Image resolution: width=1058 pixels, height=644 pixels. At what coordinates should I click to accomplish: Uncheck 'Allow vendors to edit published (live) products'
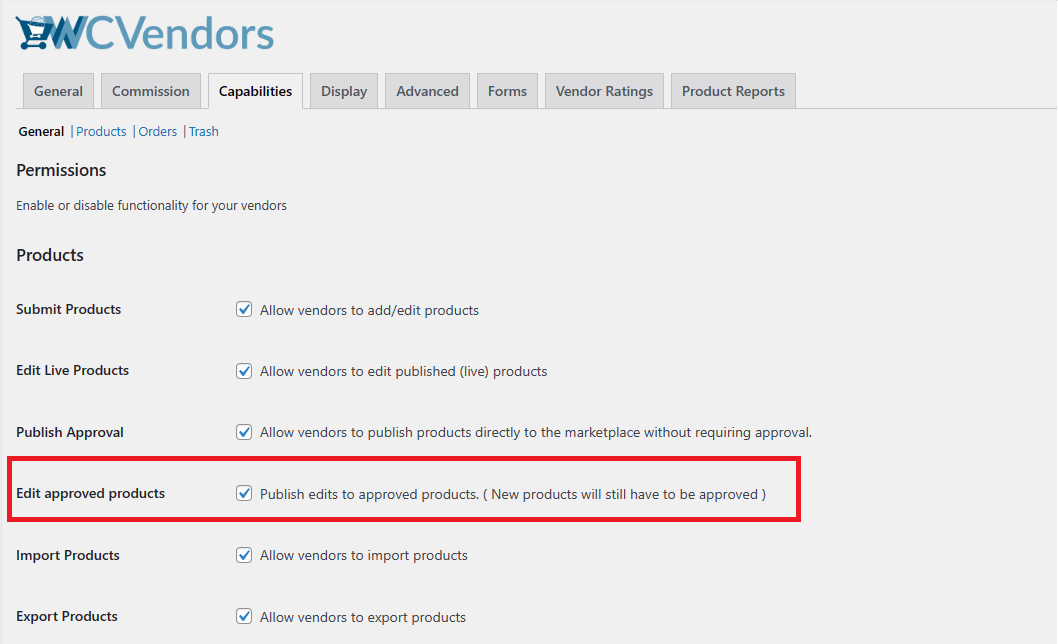(244, 371)
